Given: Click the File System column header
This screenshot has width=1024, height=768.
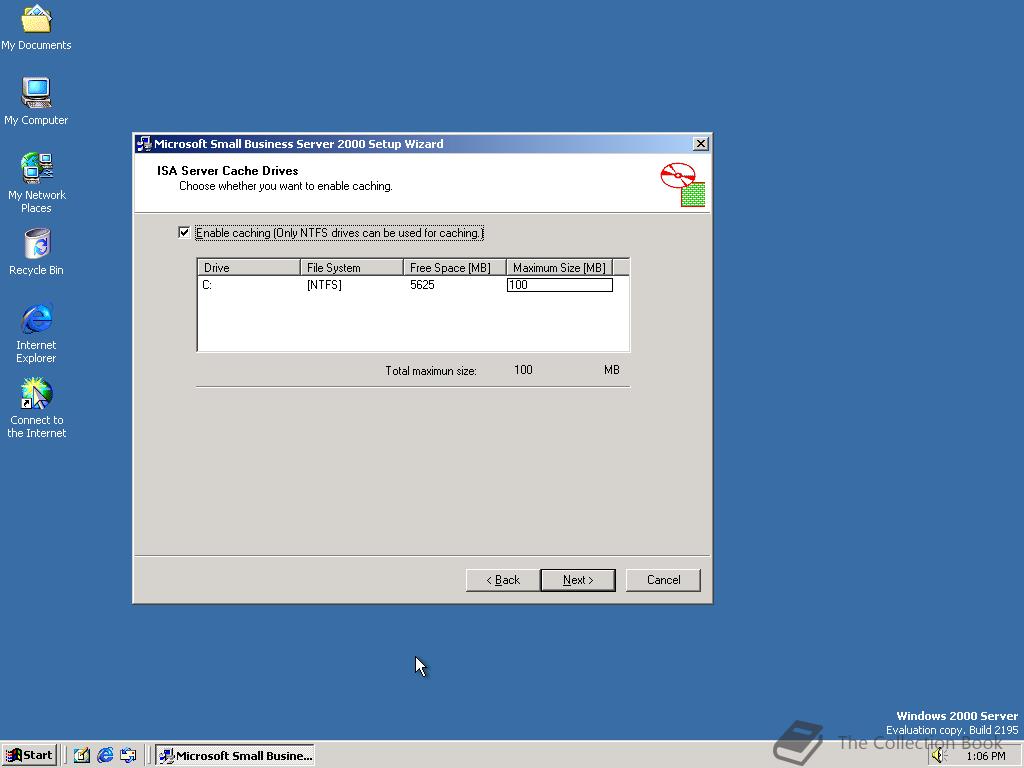Looking at the screenshot, I should [352, 267].
